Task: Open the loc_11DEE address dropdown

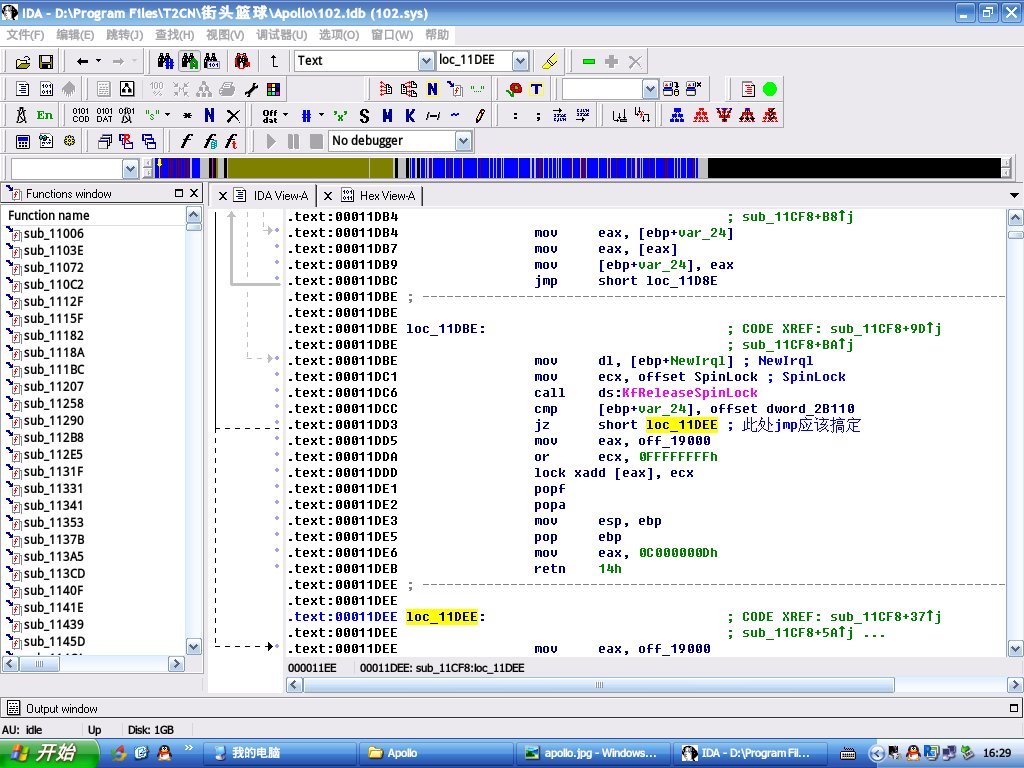Action: click(x=519, y=61)
